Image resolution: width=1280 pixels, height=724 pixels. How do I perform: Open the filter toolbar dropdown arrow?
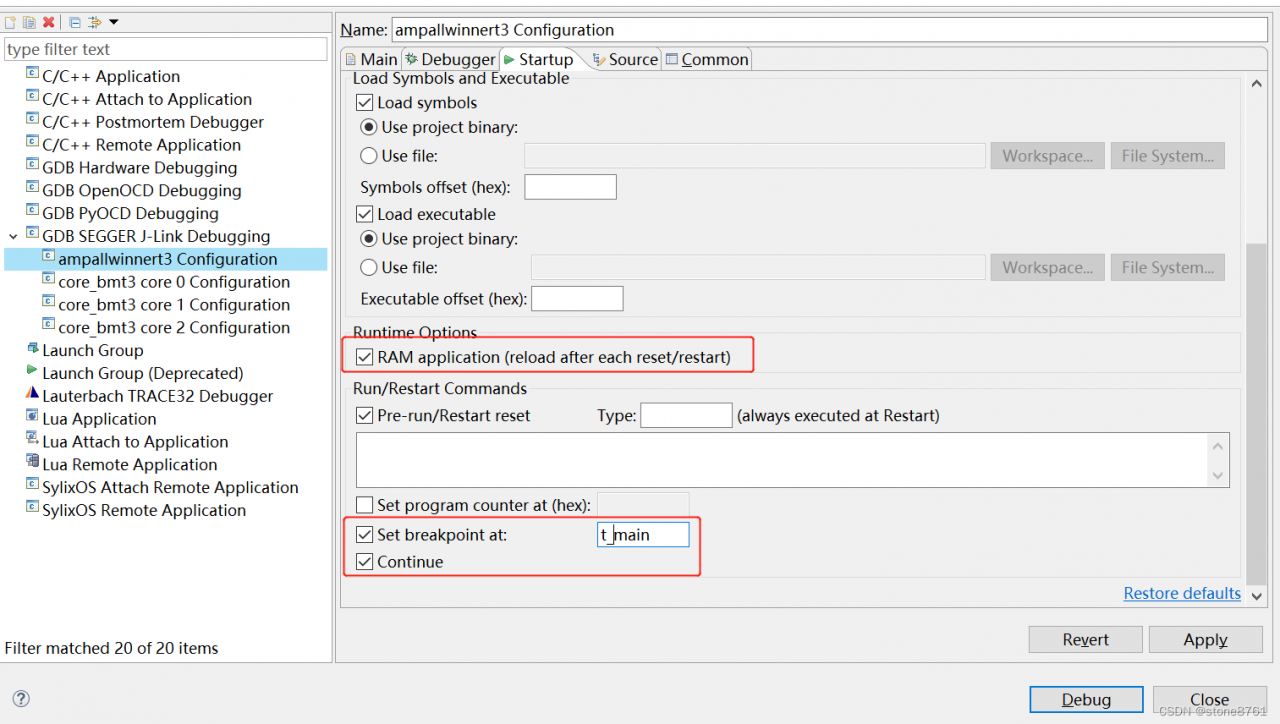[x=113, y=22]
